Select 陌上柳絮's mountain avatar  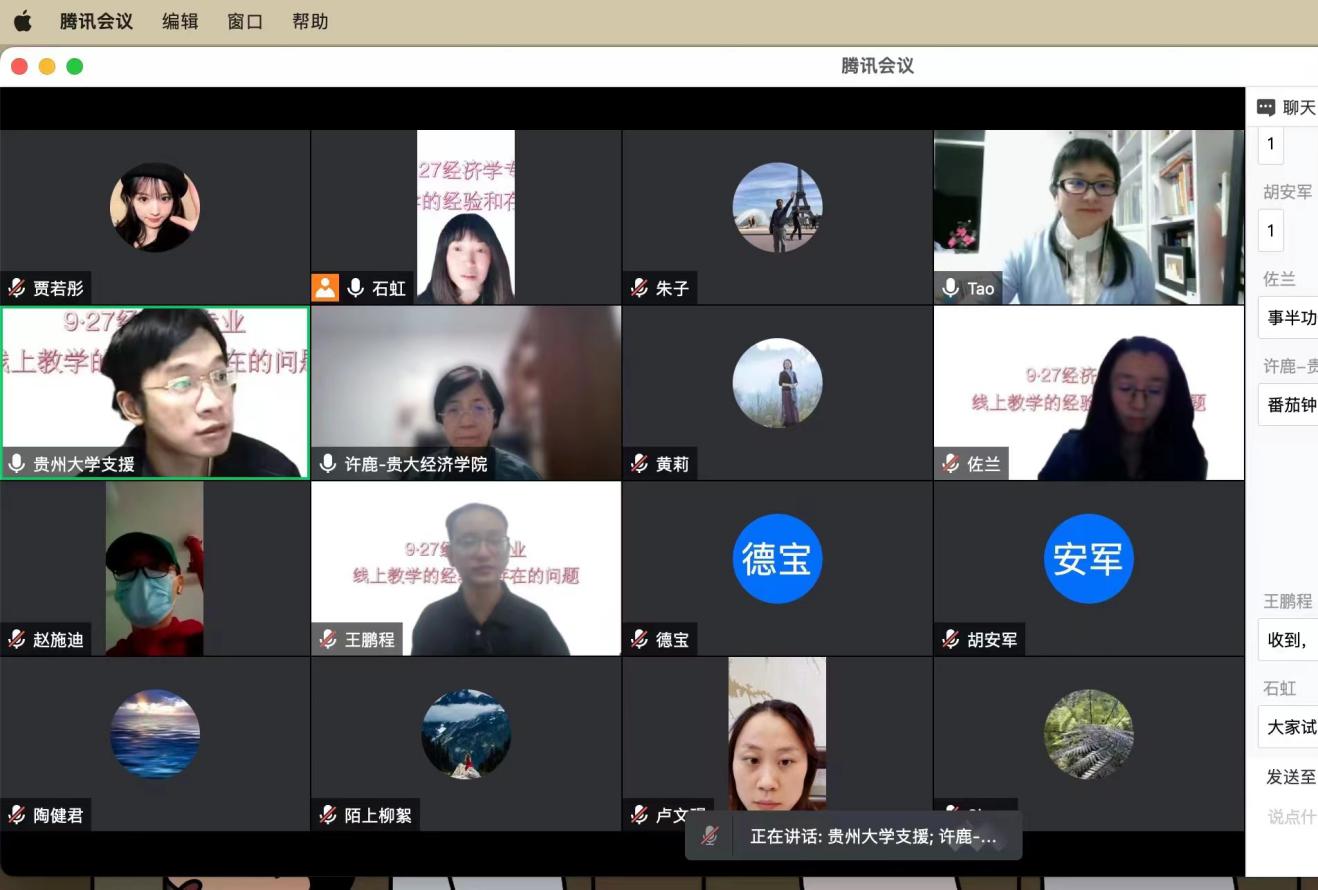pyautogui.click(x=466, y=733)
